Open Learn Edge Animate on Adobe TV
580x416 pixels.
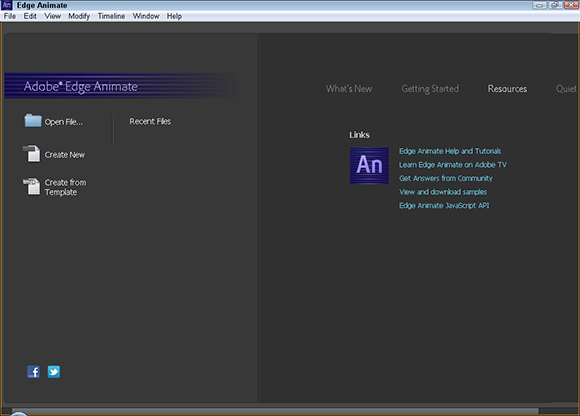click(x=453, y=165)
